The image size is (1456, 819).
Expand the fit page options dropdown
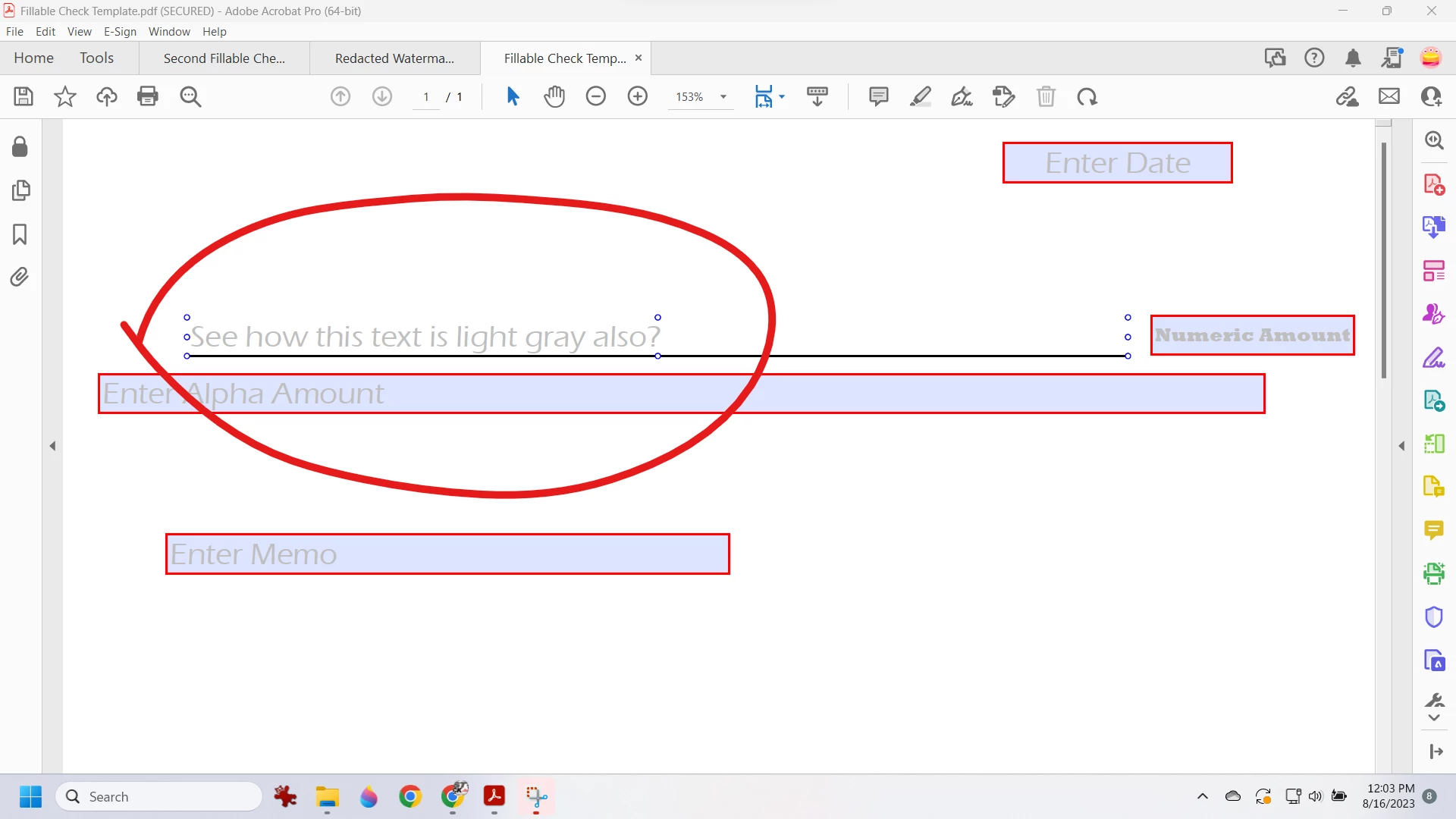782,97
